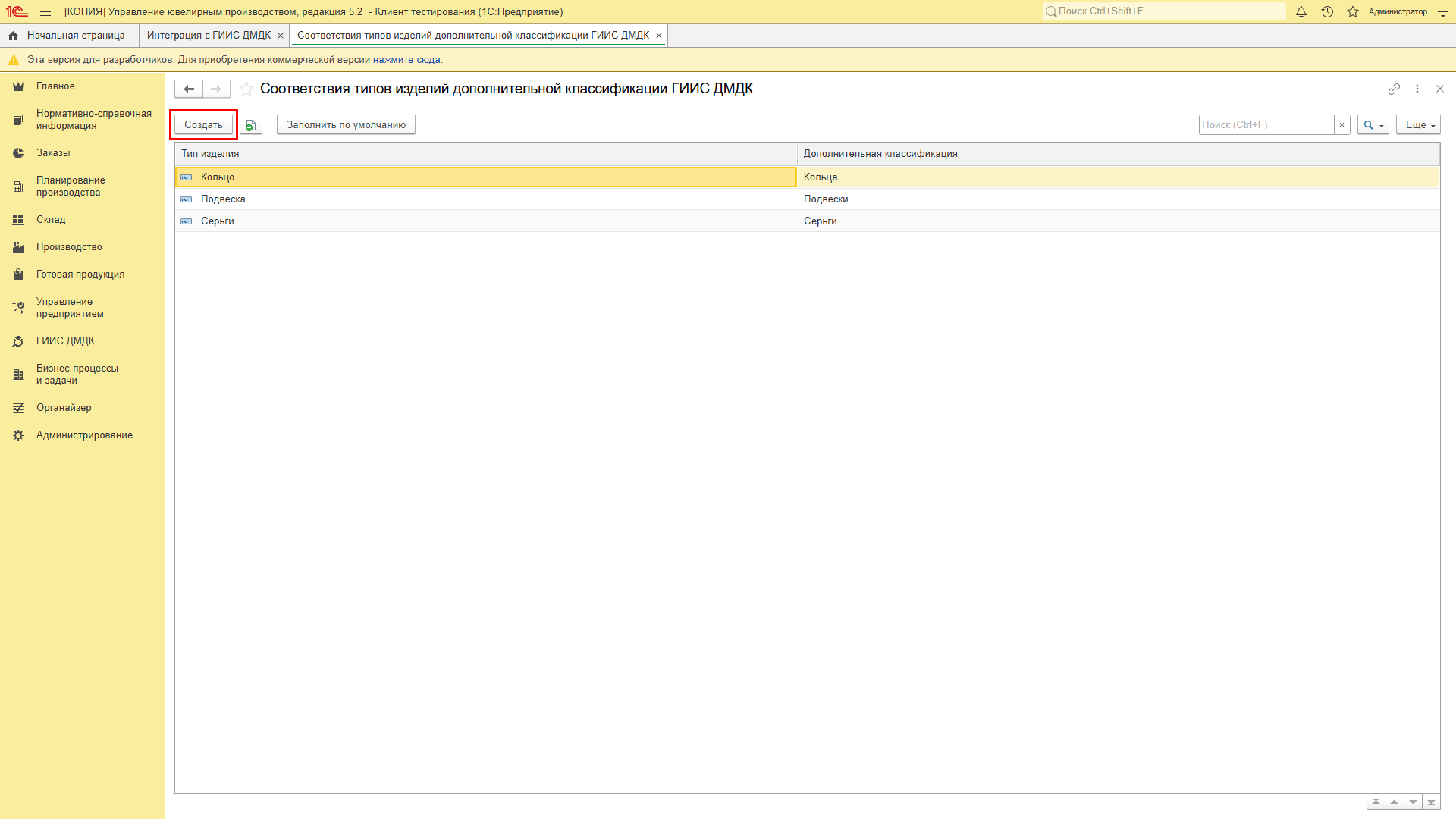Go to home icon Начальная страница
This screenshot has height=819, width=1456.
[13, 36]
